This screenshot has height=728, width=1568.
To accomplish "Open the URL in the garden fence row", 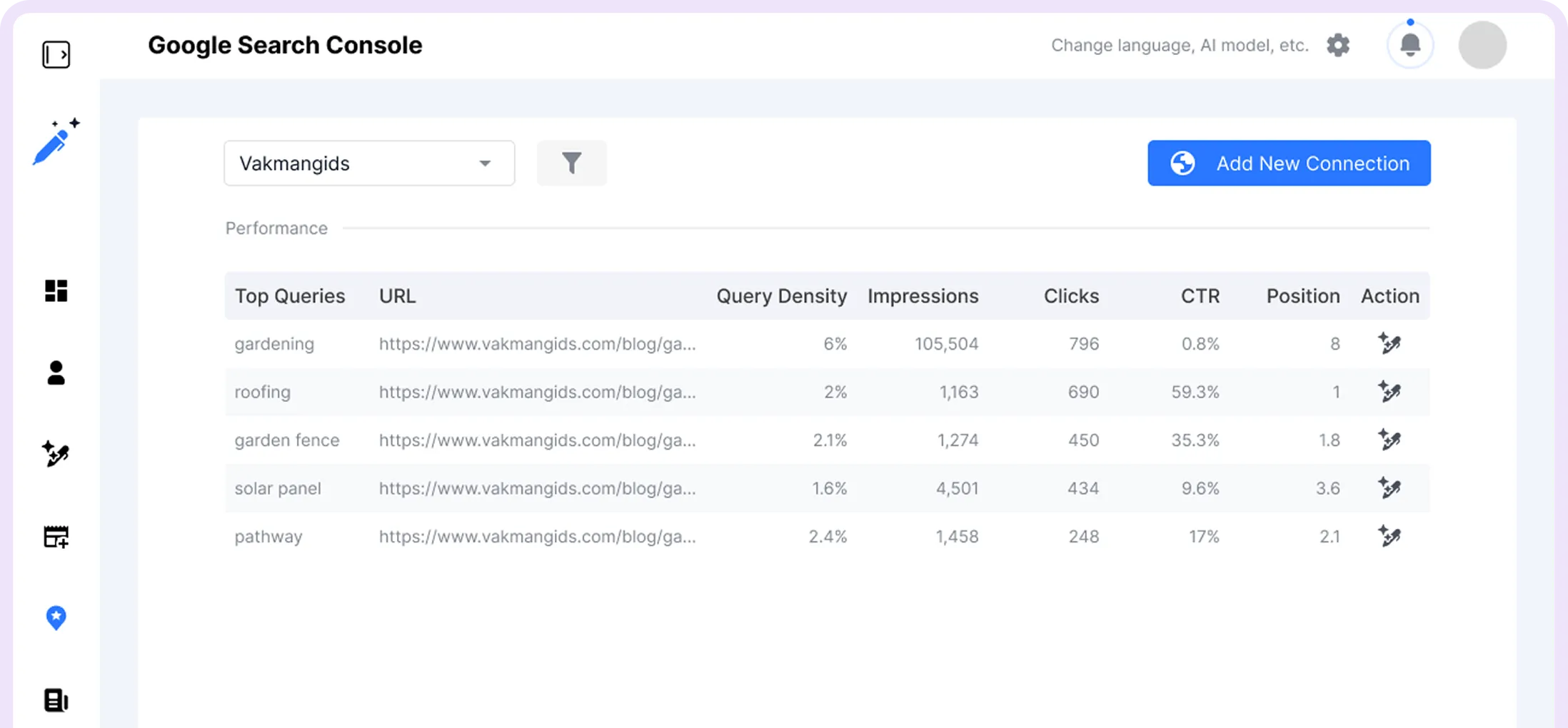I will (x=537, y=440).
